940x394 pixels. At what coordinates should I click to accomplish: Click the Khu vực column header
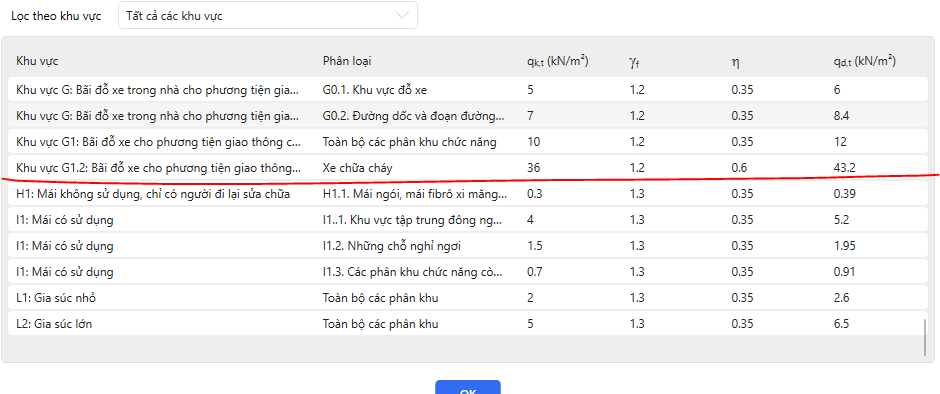click(x=37, y=61)
